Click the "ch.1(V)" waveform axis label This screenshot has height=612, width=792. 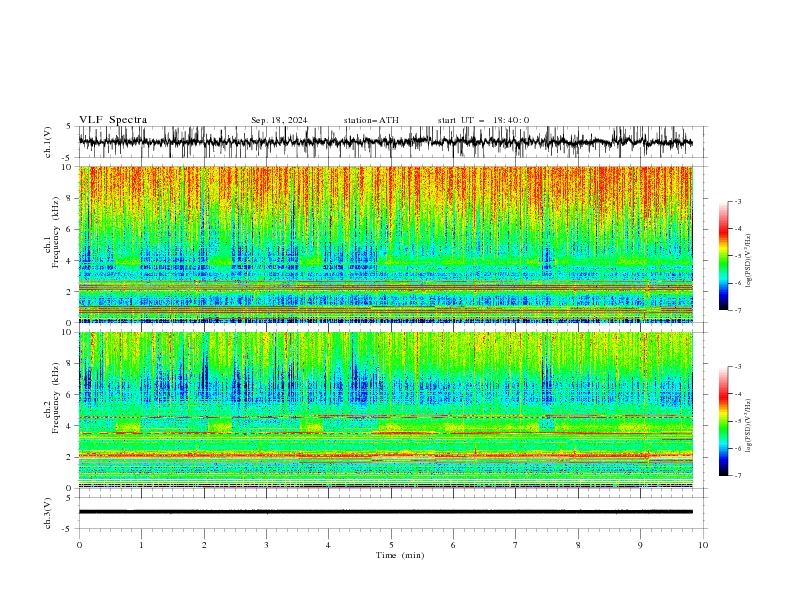(48, 142)
